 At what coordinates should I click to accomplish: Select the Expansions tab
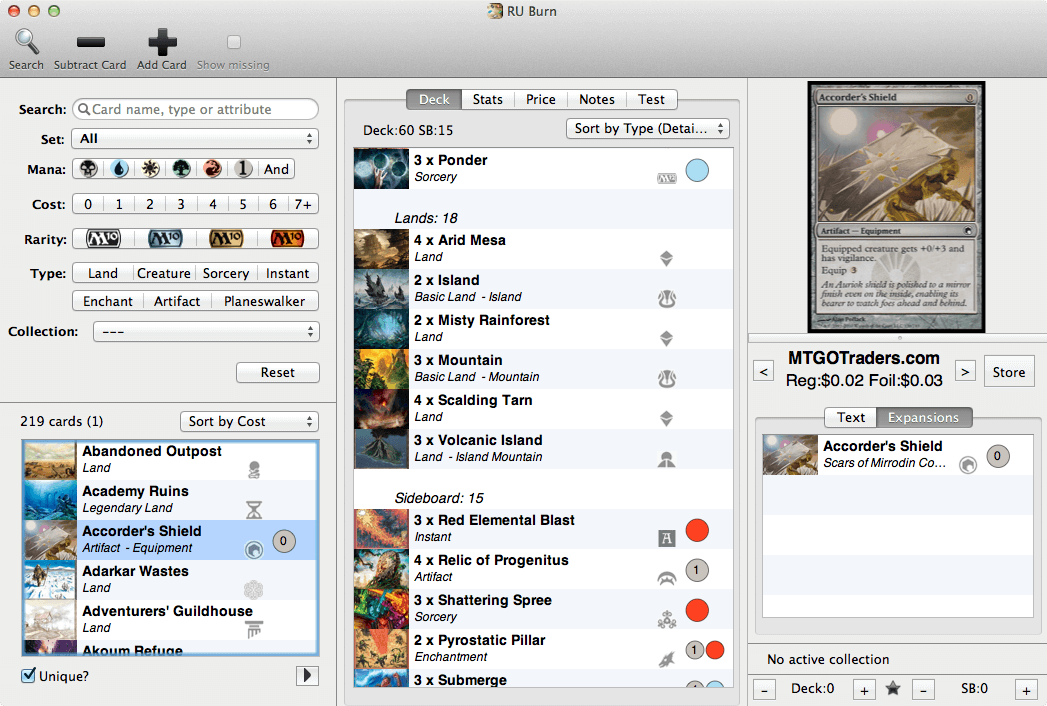(x=924, y=417)
